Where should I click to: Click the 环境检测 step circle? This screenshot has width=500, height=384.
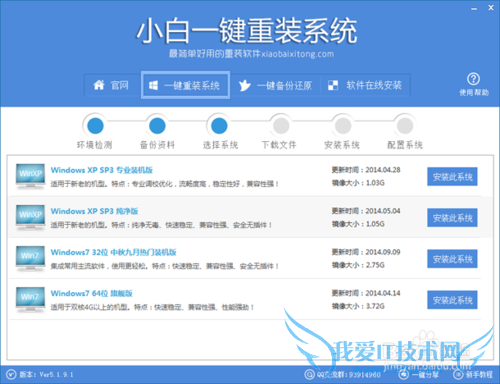point(95,126)
